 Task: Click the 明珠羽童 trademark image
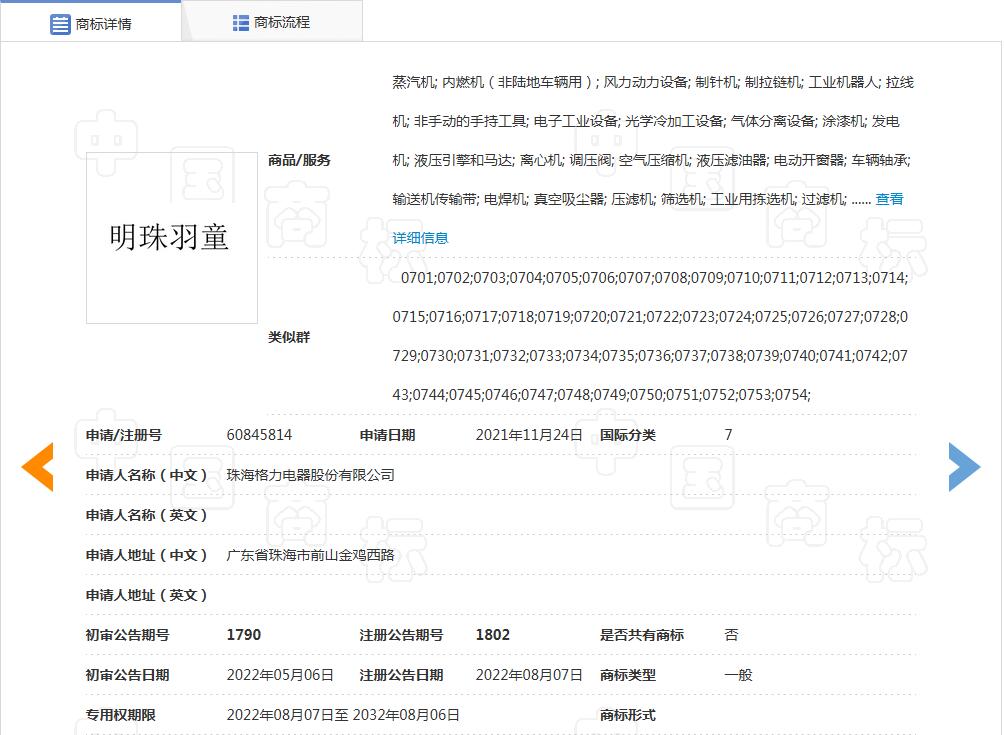click(172, 238)
